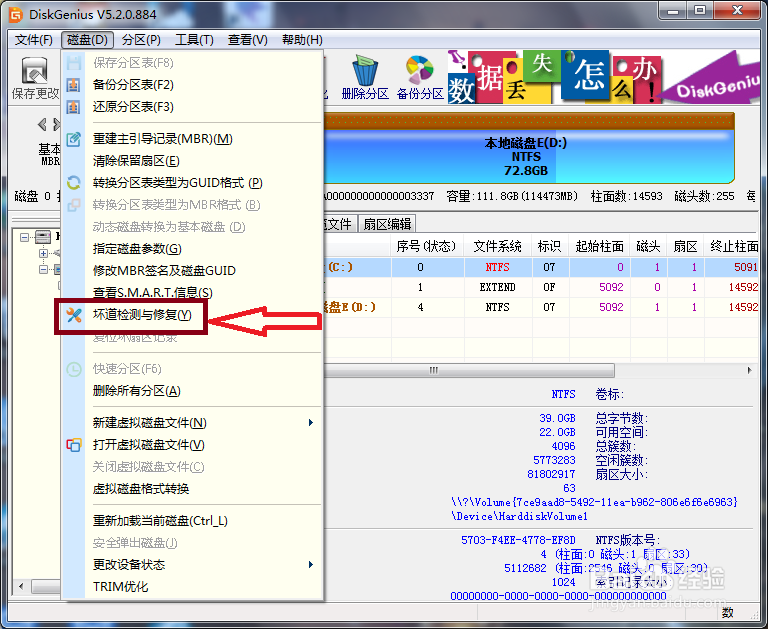Screen dimensions: 768x629
Task: Click partition table horizontal scrollbar thumb
Action: [x=469, y=370]
